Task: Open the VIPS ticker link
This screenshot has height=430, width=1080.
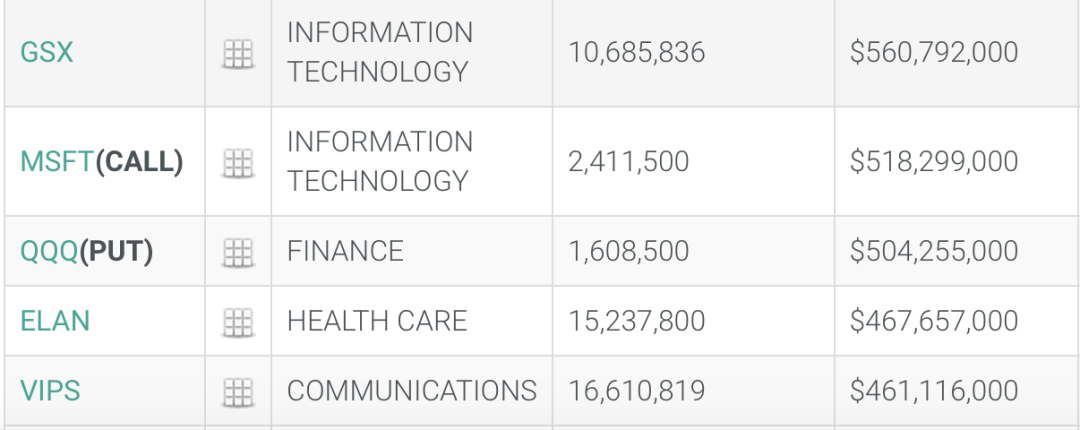Action: point(50,390)
